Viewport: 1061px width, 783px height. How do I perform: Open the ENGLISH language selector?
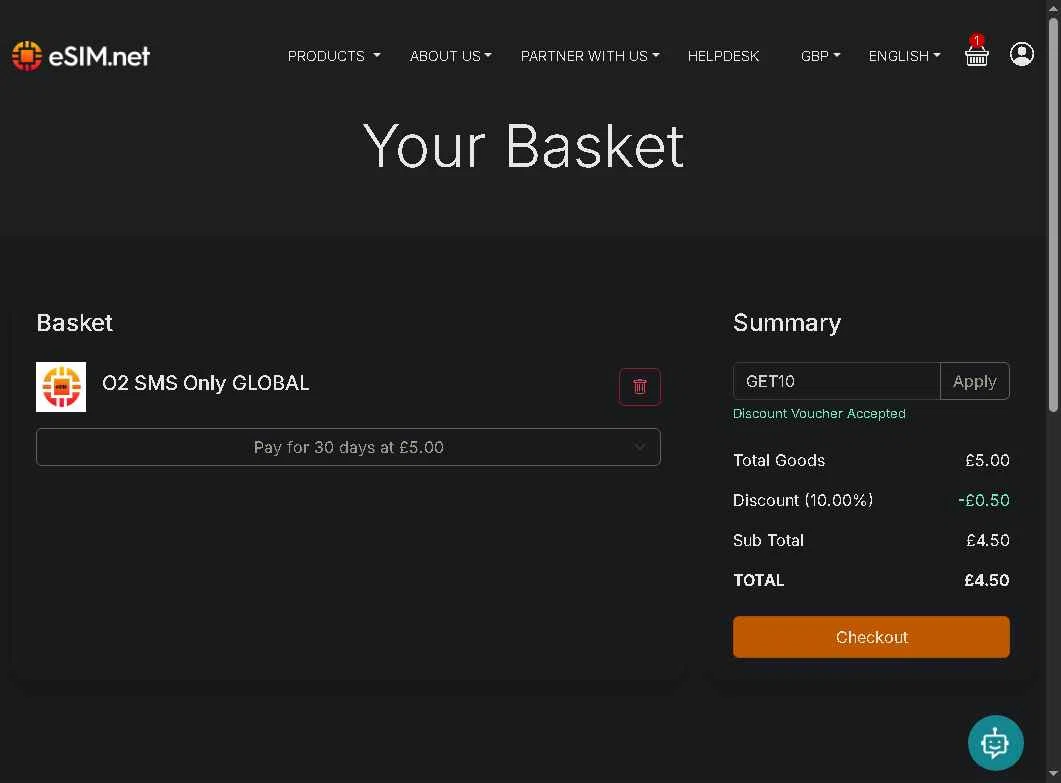coord(904,56)
